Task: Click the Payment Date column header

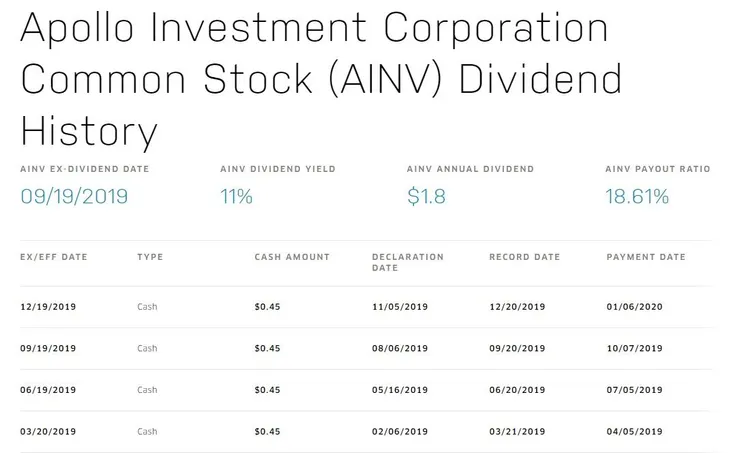Action: pyautogui.click(x=646, y=257)
